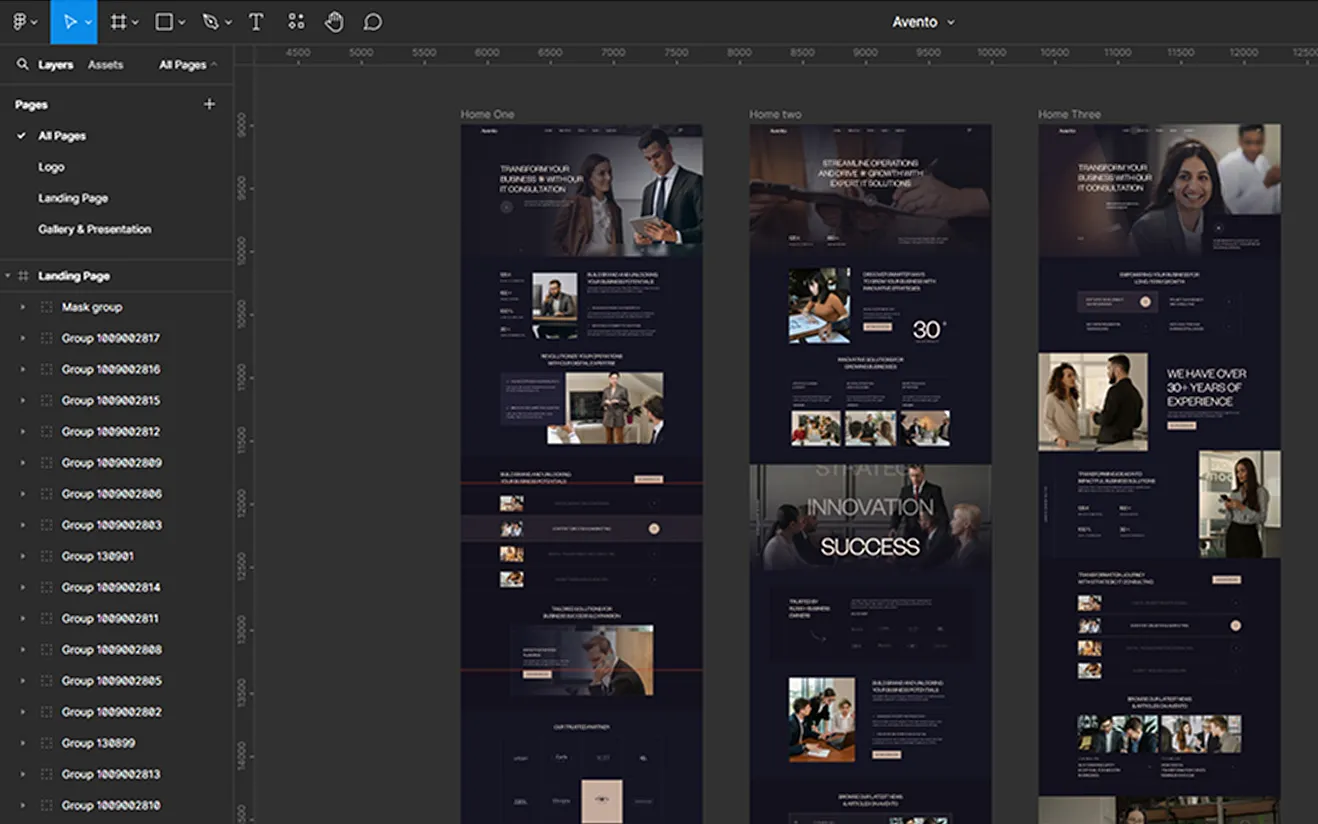Collapse the All Pages list selector

(188, 65)
